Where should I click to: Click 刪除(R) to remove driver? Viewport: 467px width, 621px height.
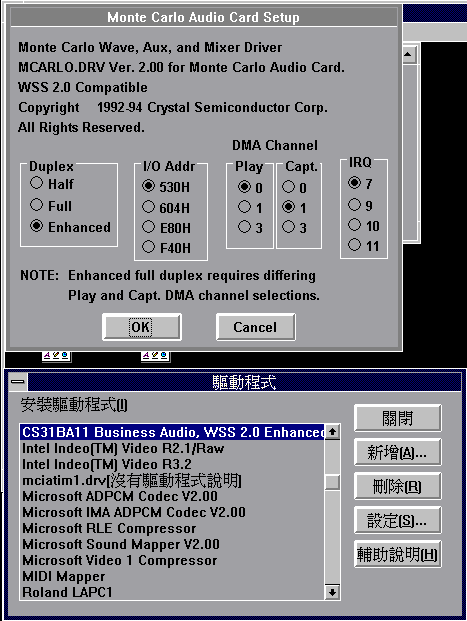pyautogui.click(x=398, y=486)
